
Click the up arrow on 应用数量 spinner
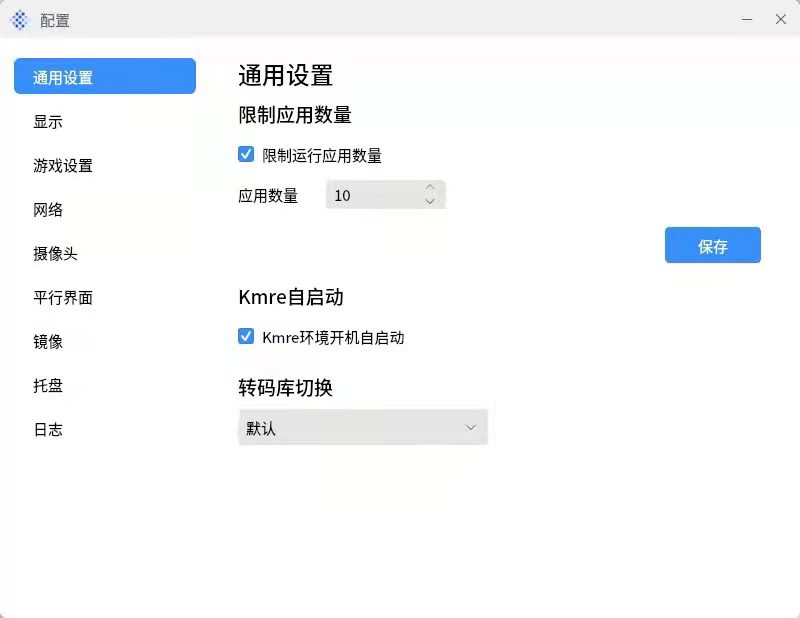tap(430, 189)
